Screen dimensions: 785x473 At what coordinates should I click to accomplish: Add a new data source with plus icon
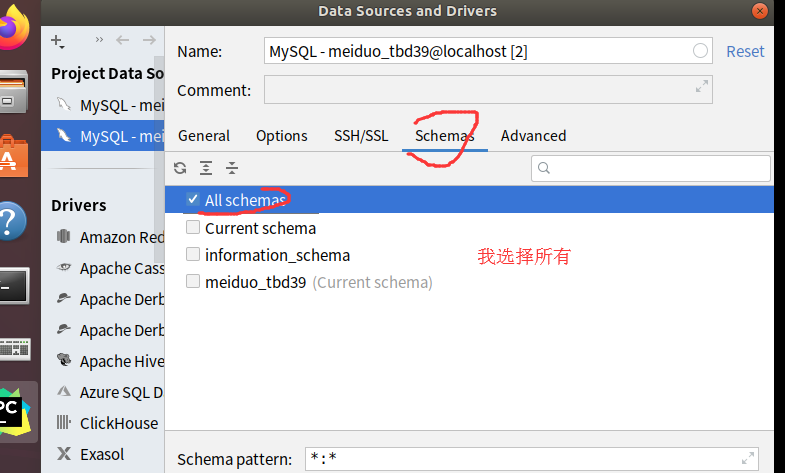tap(58, 41)
